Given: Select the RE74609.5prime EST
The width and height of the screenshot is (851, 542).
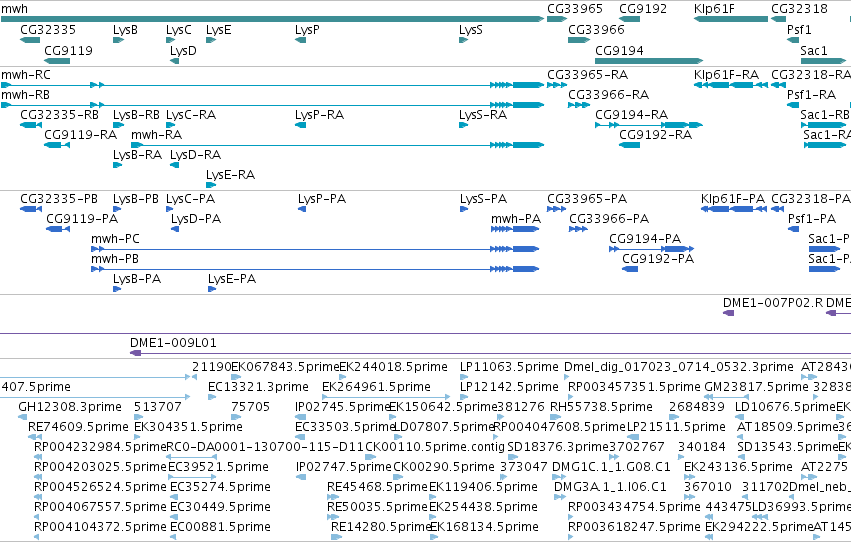Looking at the screenshot, I should point(35,437).
